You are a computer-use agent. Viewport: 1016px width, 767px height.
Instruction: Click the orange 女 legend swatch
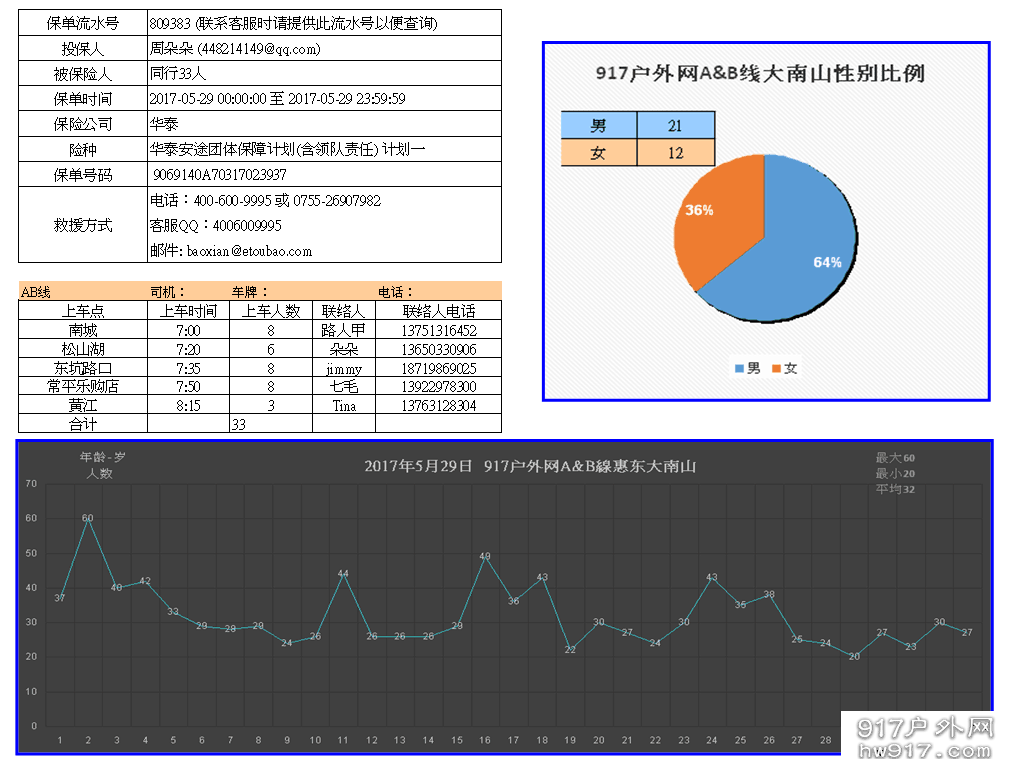(776, 369)
